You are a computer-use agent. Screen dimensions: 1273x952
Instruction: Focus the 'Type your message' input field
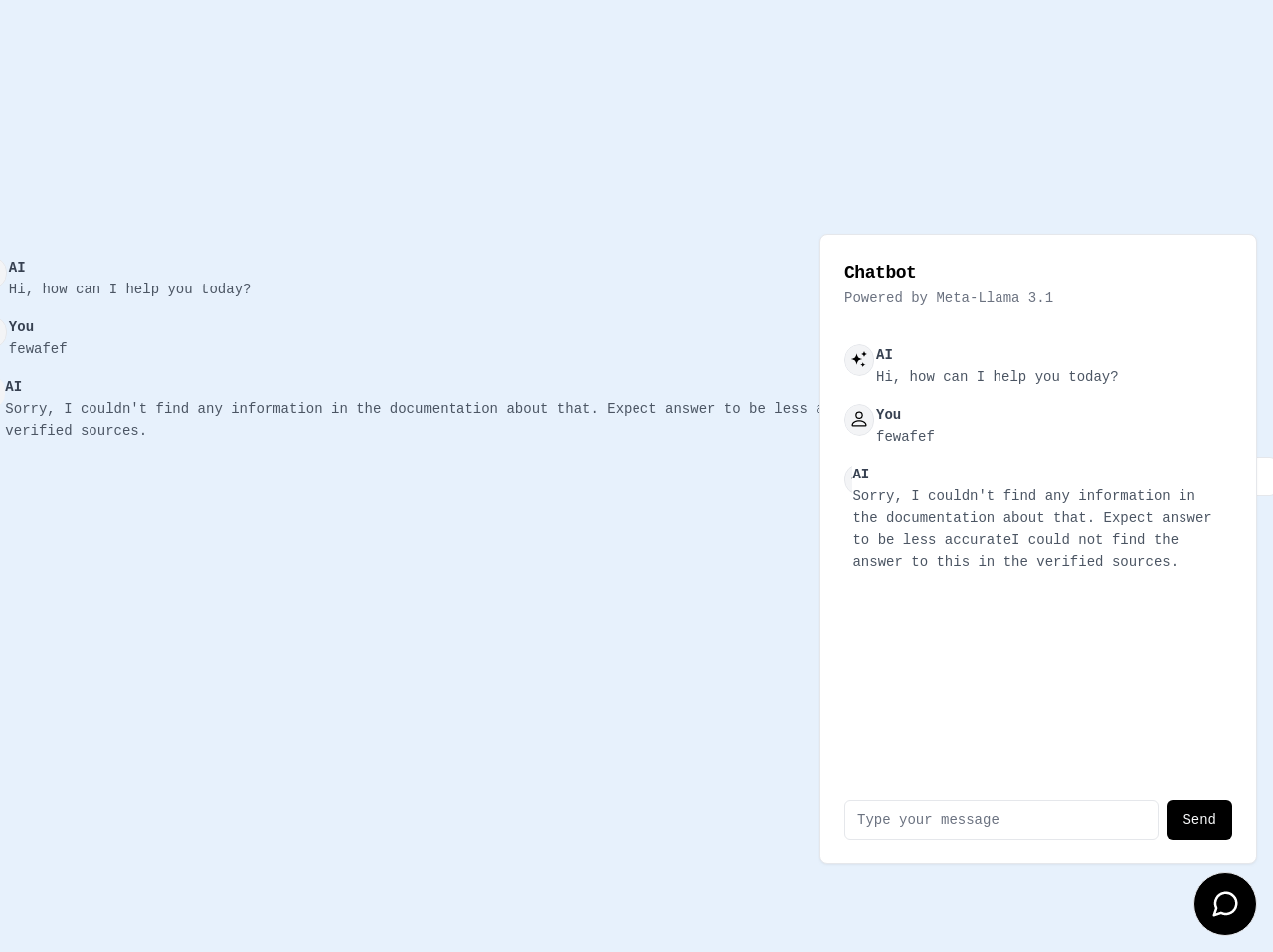tap(1001, 820)
